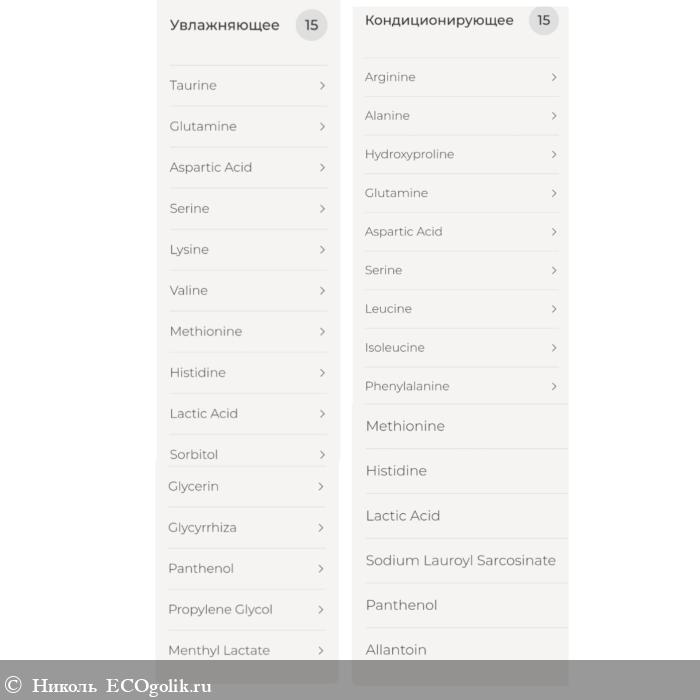
Task: Click chevron next to Alanine
Action: pyautogui.click(x=554, y=116)
